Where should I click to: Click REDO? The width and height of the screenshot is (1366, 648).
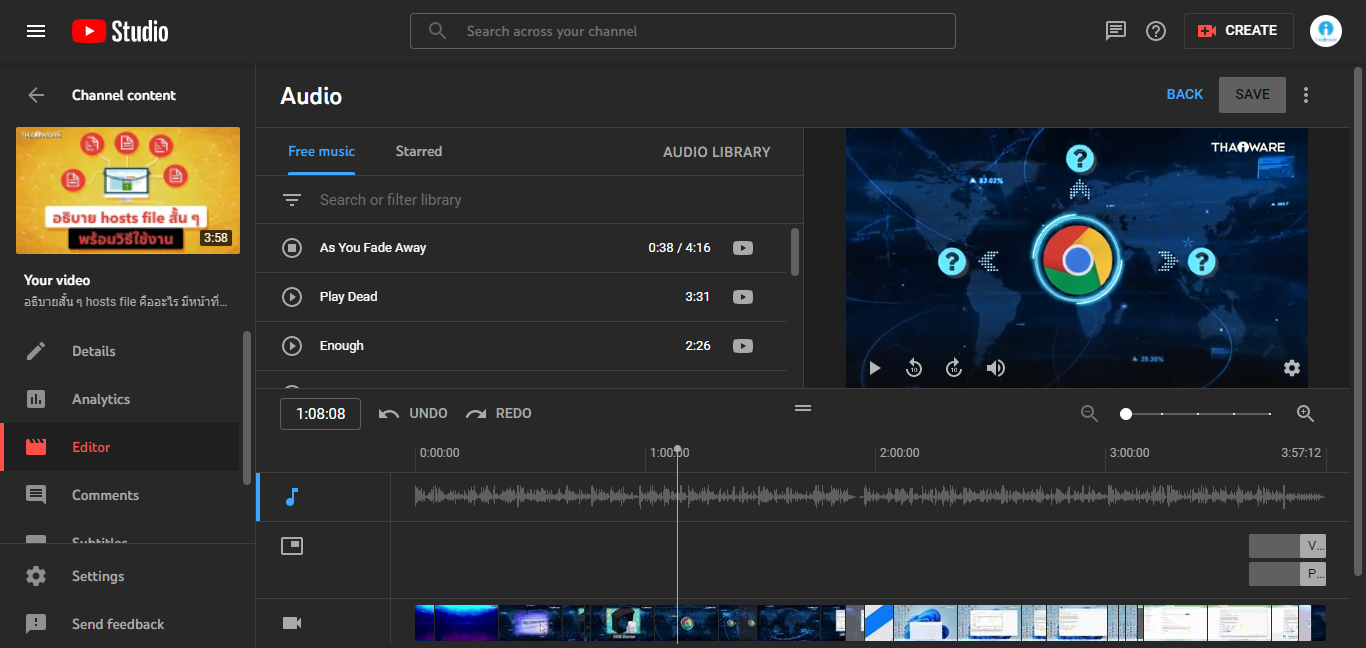tap(498, 414)
